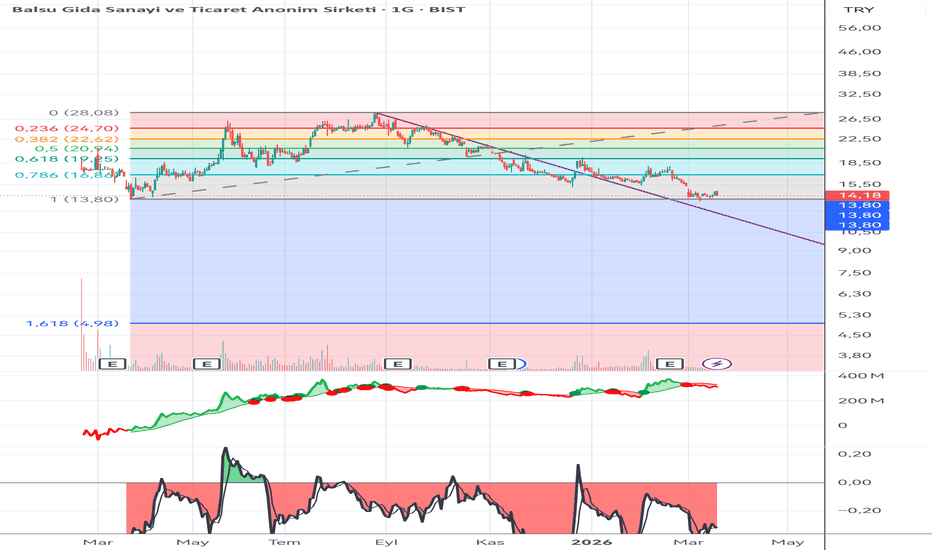Click the 15,50 price axis label

859,184
